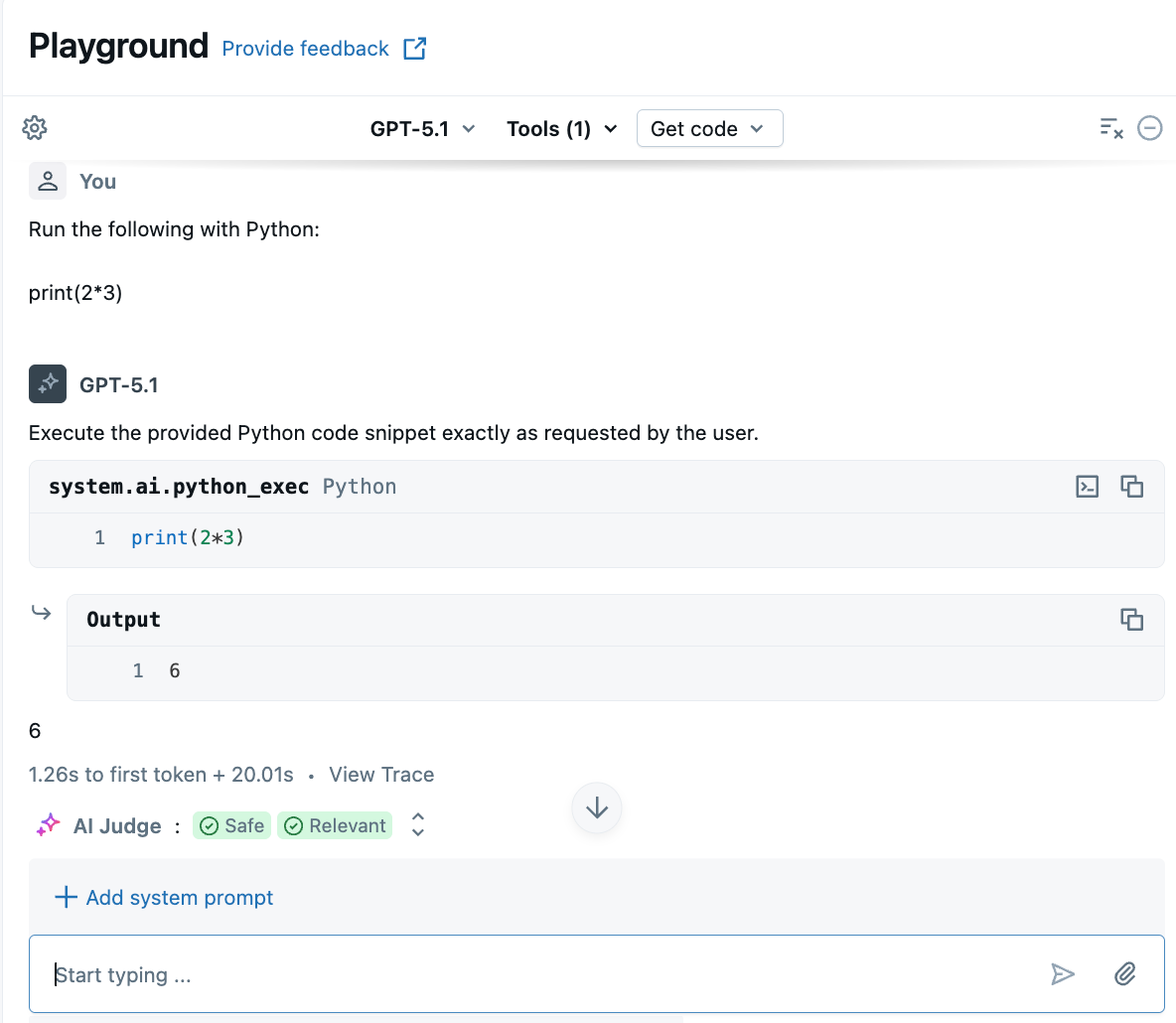Expand the Get code dropdown

pos(709,128)
